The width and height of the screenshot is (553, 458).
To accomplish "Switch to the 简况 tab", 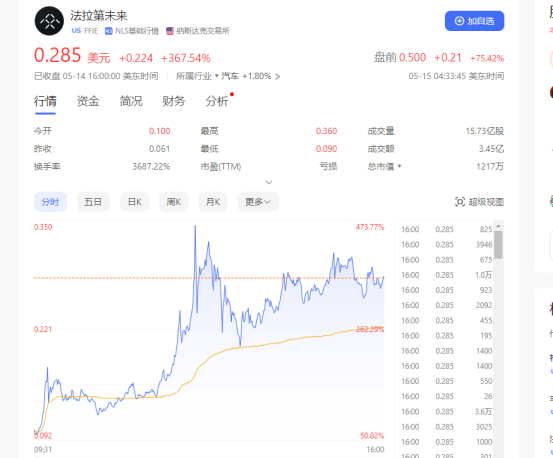I will (x=131, y=101).
